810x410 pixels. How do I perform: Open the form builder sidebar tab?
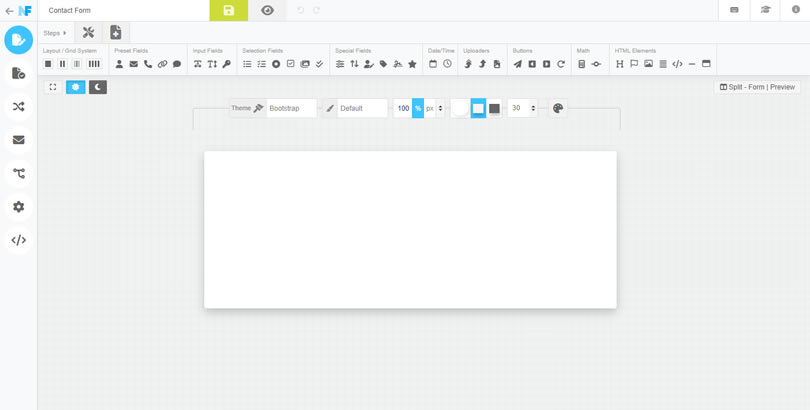pyautogui.click(x=19, y=40)
